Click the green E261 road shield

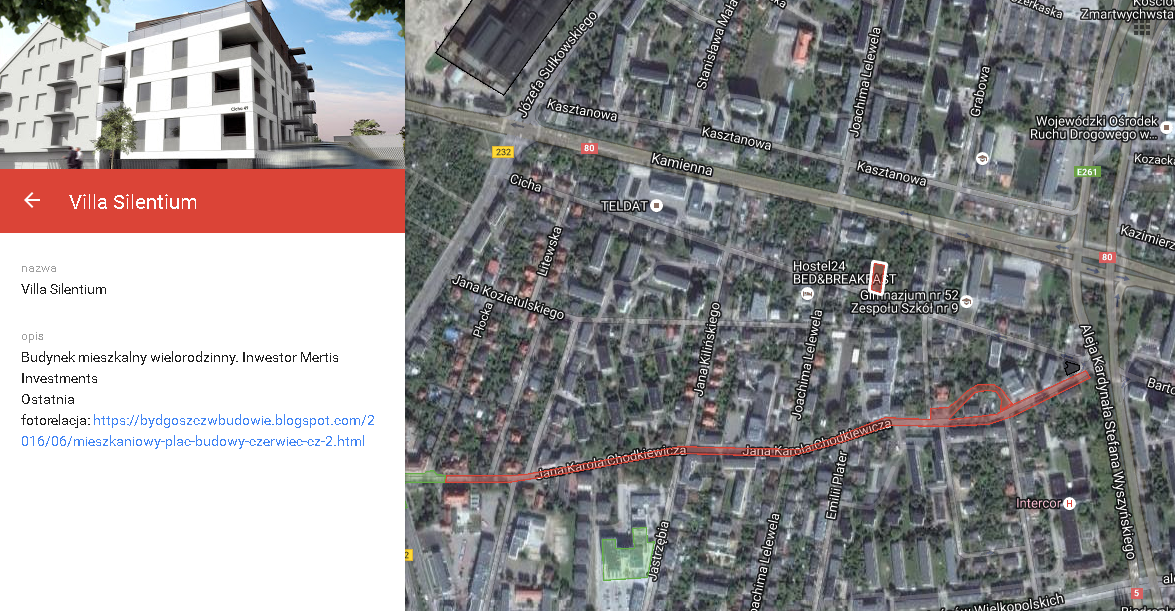click(x=1087, y=172)
